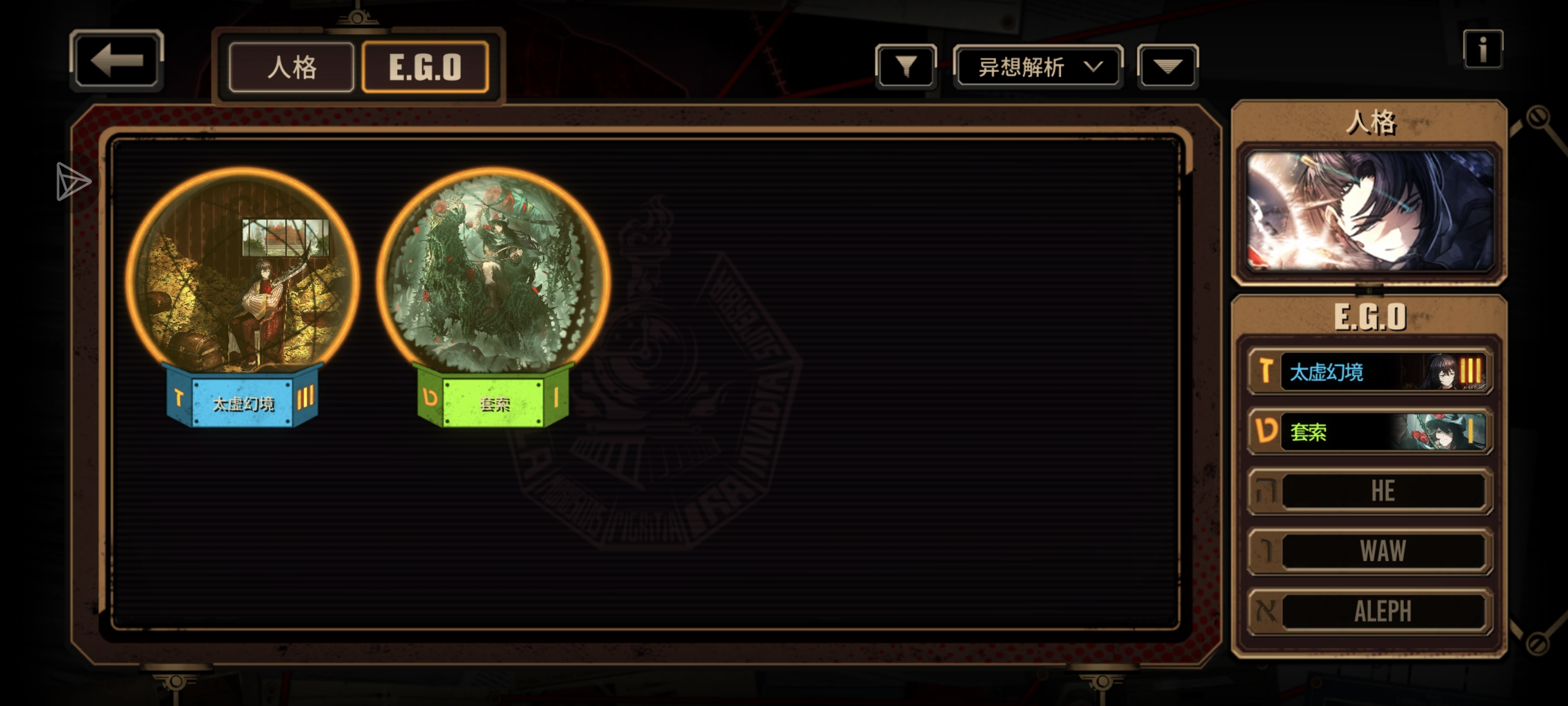The image size is (1568, 706).
Task: Switch to the 人格 tab
Action: click(292, 67)
